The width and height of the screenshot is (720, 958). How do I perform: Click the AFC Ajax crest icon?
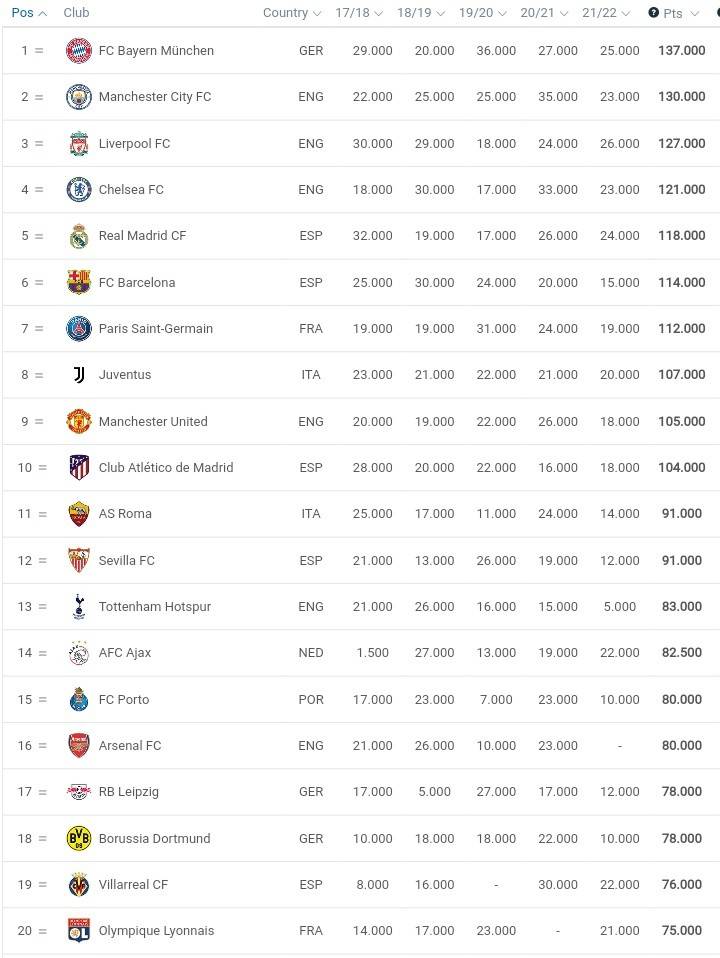[79, 653]
